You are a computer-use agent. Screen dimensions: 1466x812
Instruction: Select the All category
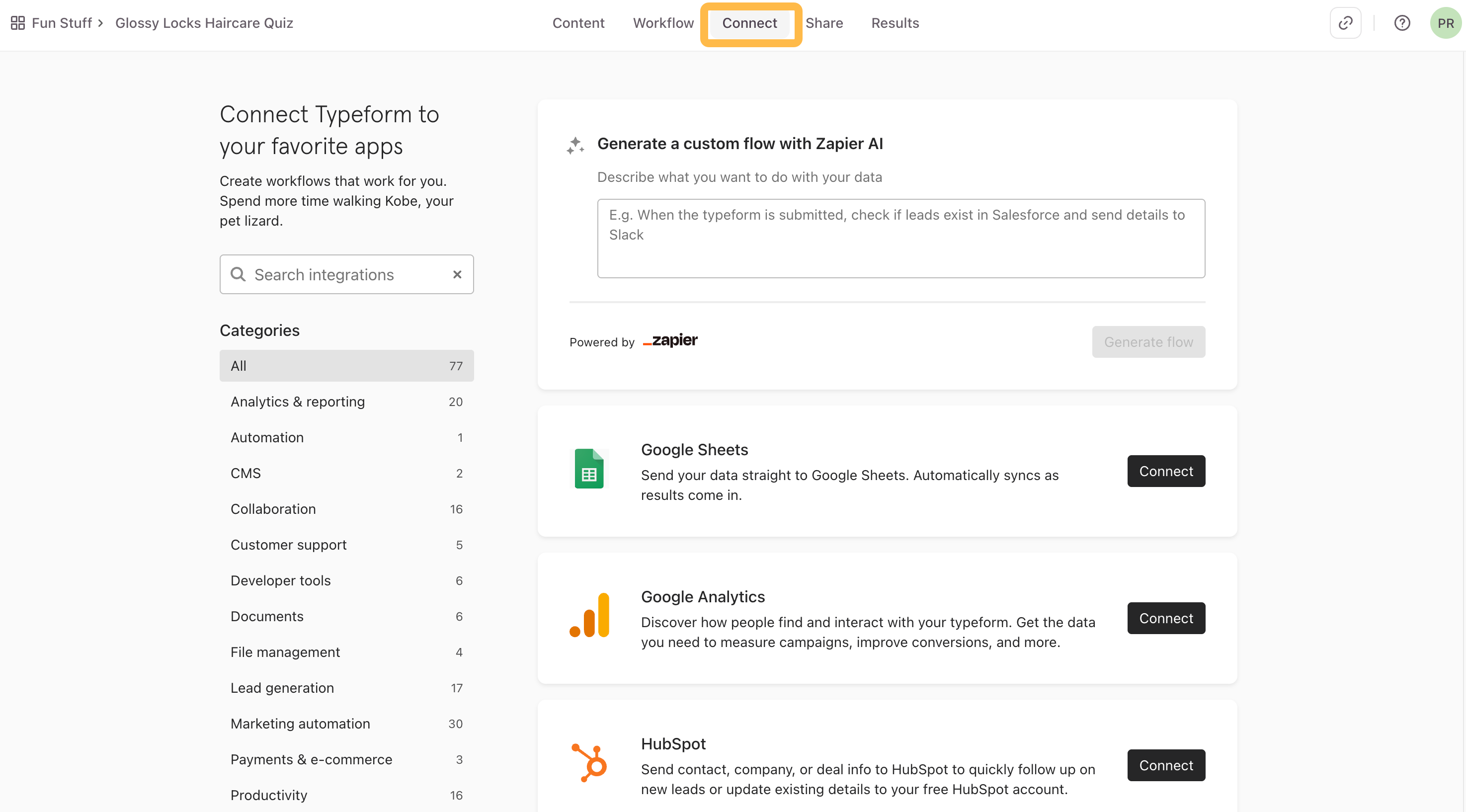click(x=346, y=366)
